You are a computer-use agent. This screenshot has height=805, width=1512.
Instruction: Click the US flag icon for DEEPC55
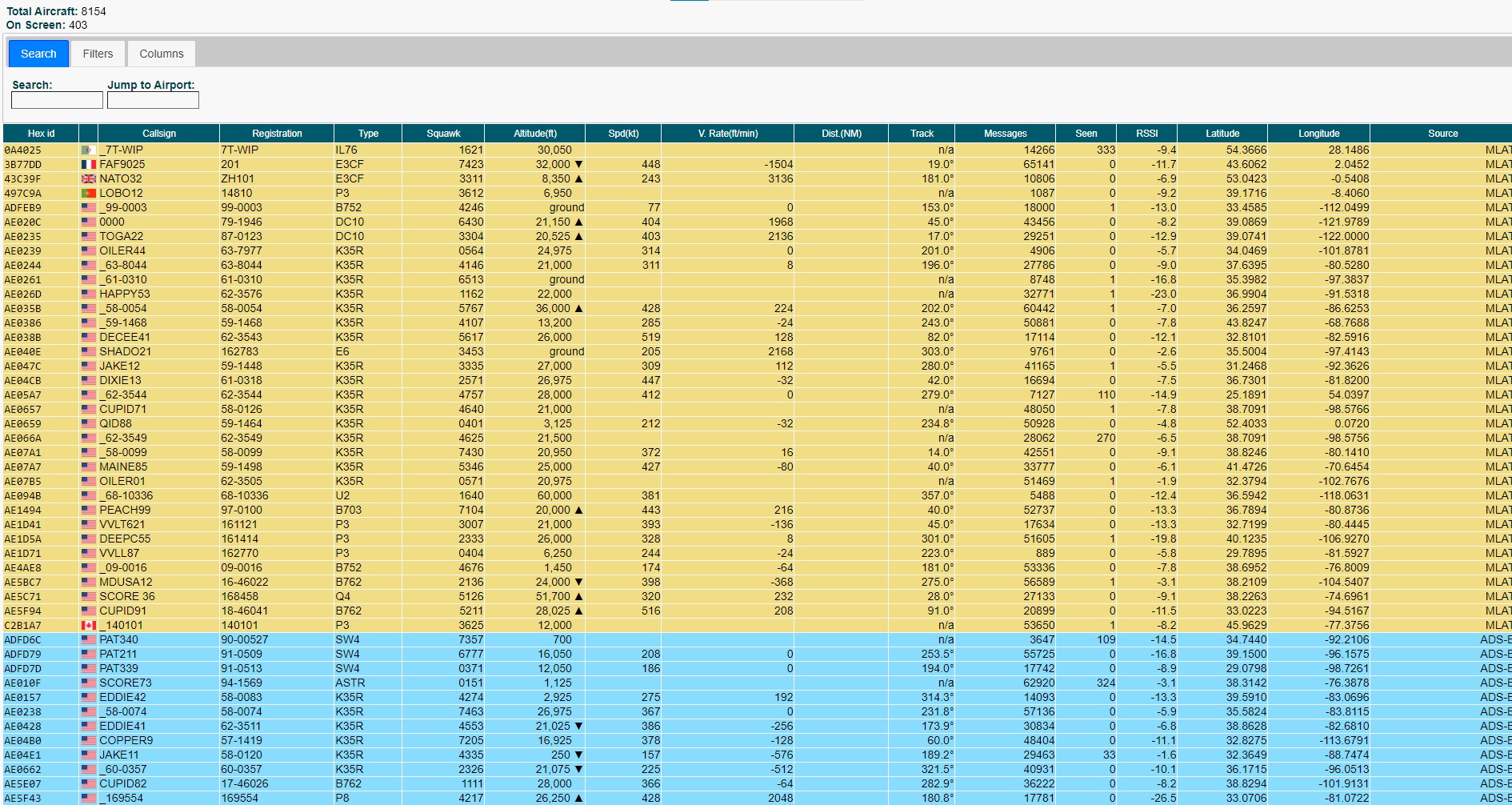pyautogui.click(x=88, y=539)
